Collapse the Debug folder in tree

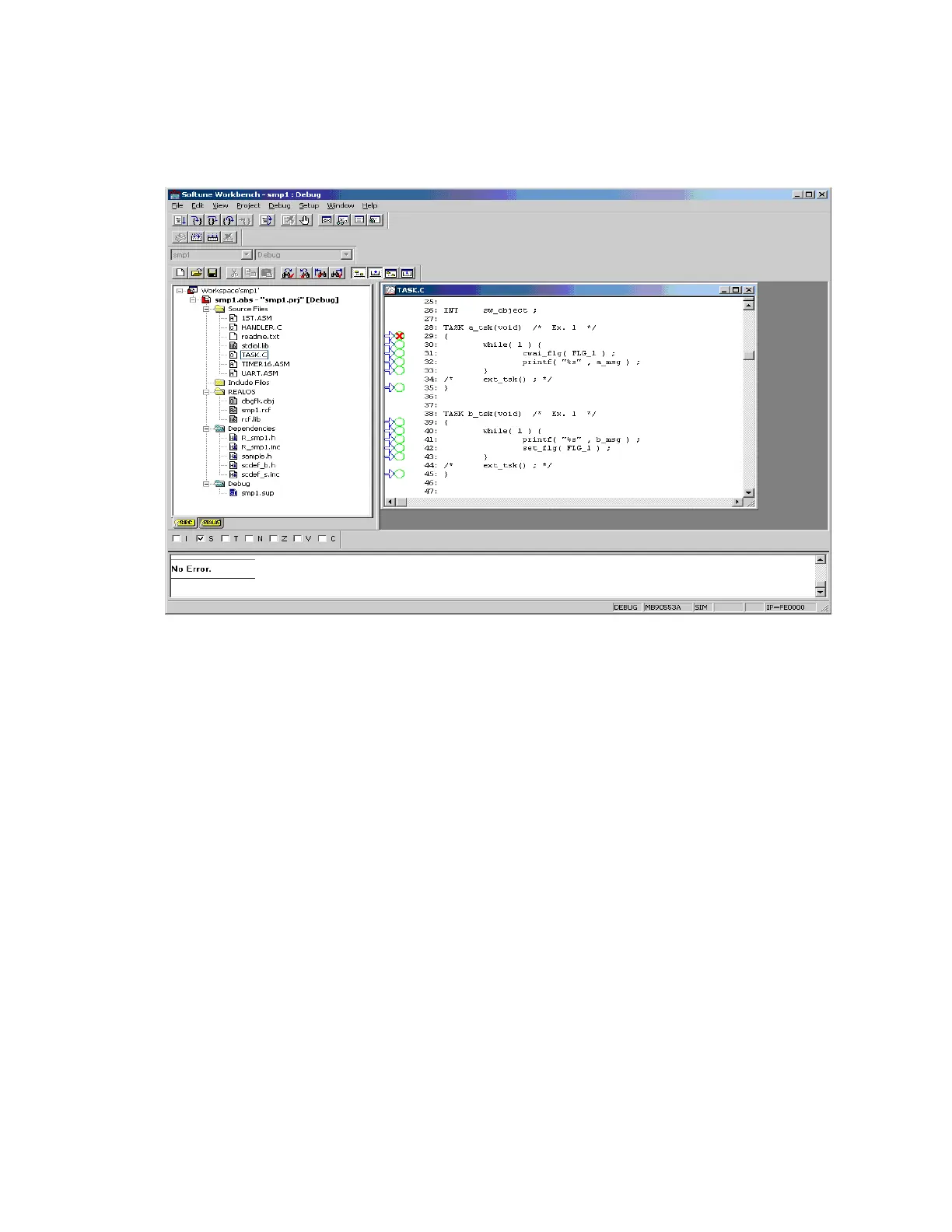[x=207, y=484]
